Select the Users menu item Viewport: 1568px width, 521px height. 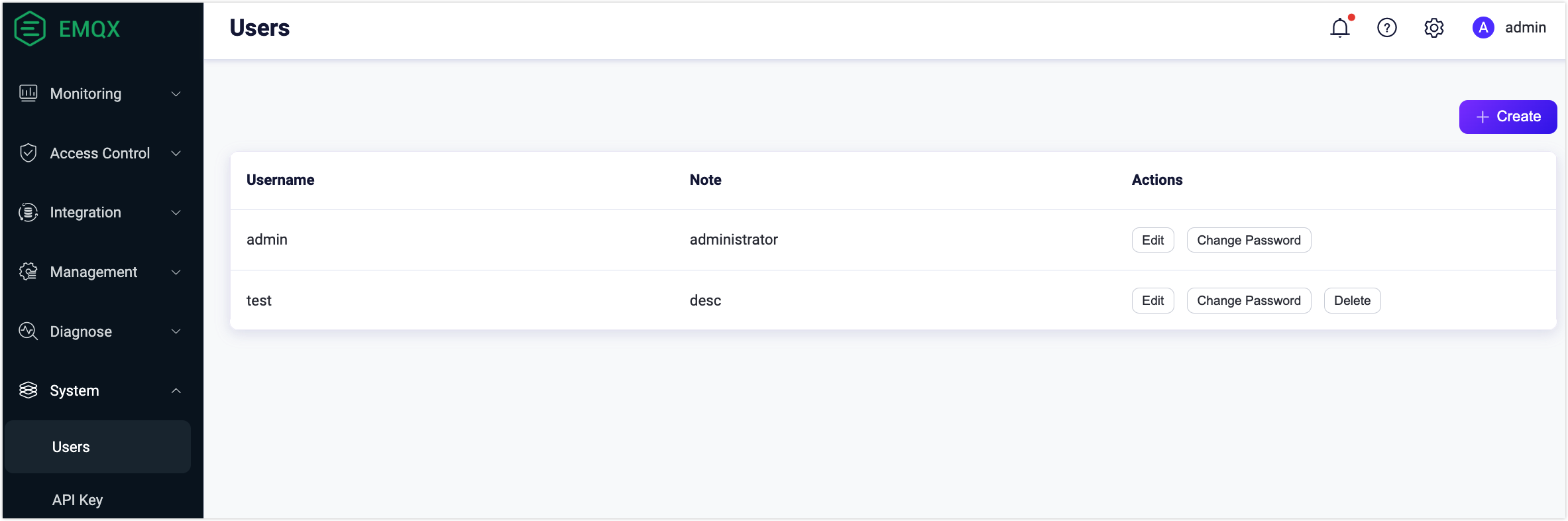pos(71,447)
